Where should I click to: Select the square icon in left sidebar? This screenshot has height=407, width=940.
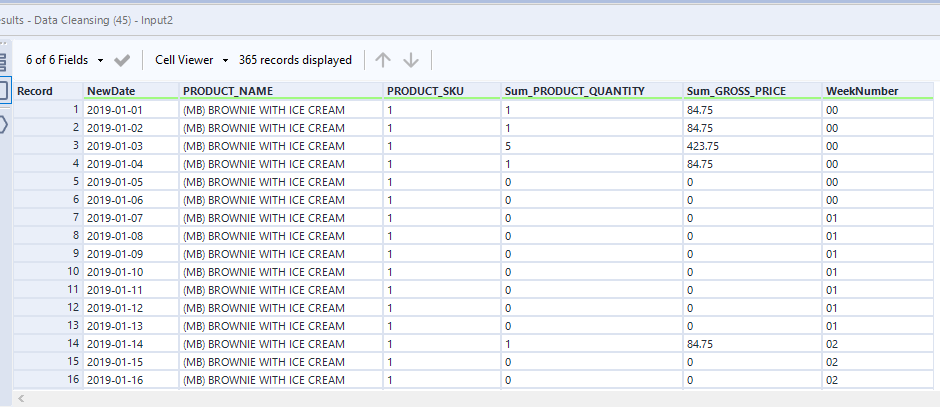coord(4,91)
